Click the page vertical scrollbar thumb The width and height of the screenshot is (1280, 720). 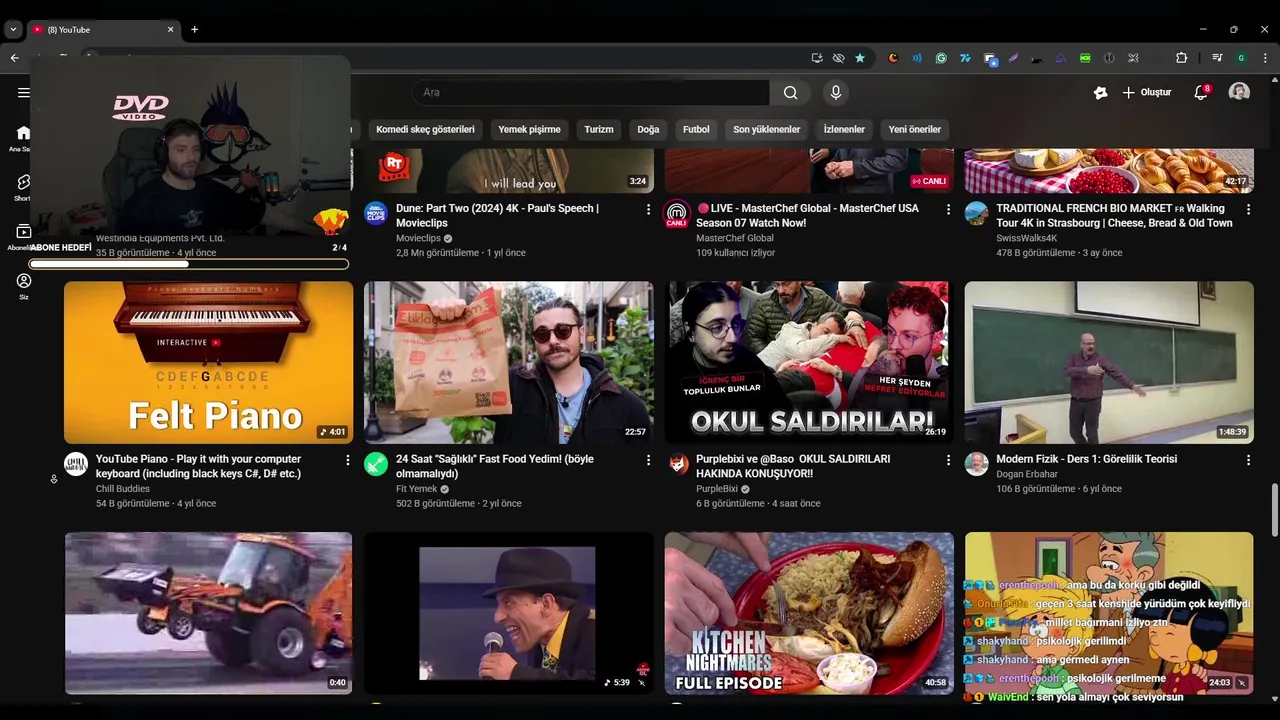point(1274,510)
